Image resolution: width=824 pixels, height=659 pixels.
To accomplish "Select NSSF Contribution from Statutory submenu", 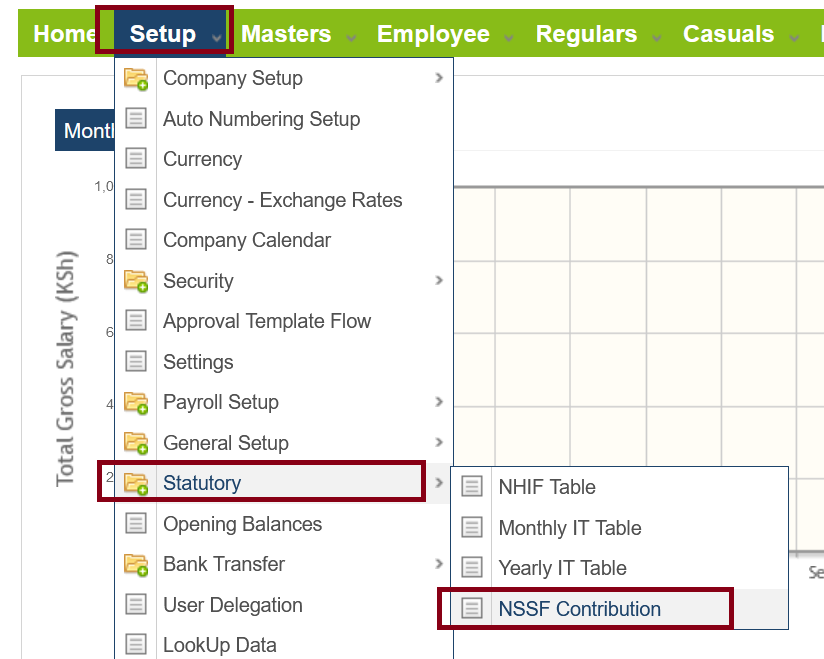I will (x=579, y=609).
